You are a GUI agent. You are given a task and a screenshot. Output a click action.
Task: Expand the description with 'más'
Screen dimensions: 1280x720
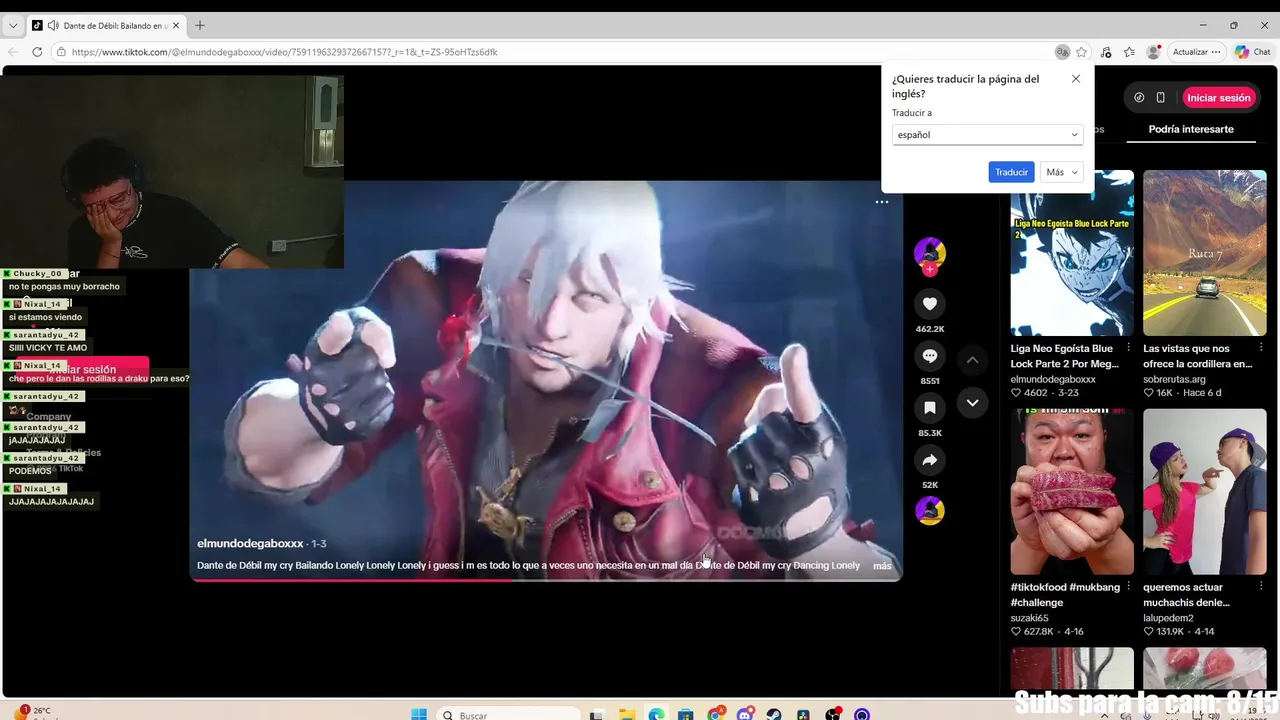point(882,566)
